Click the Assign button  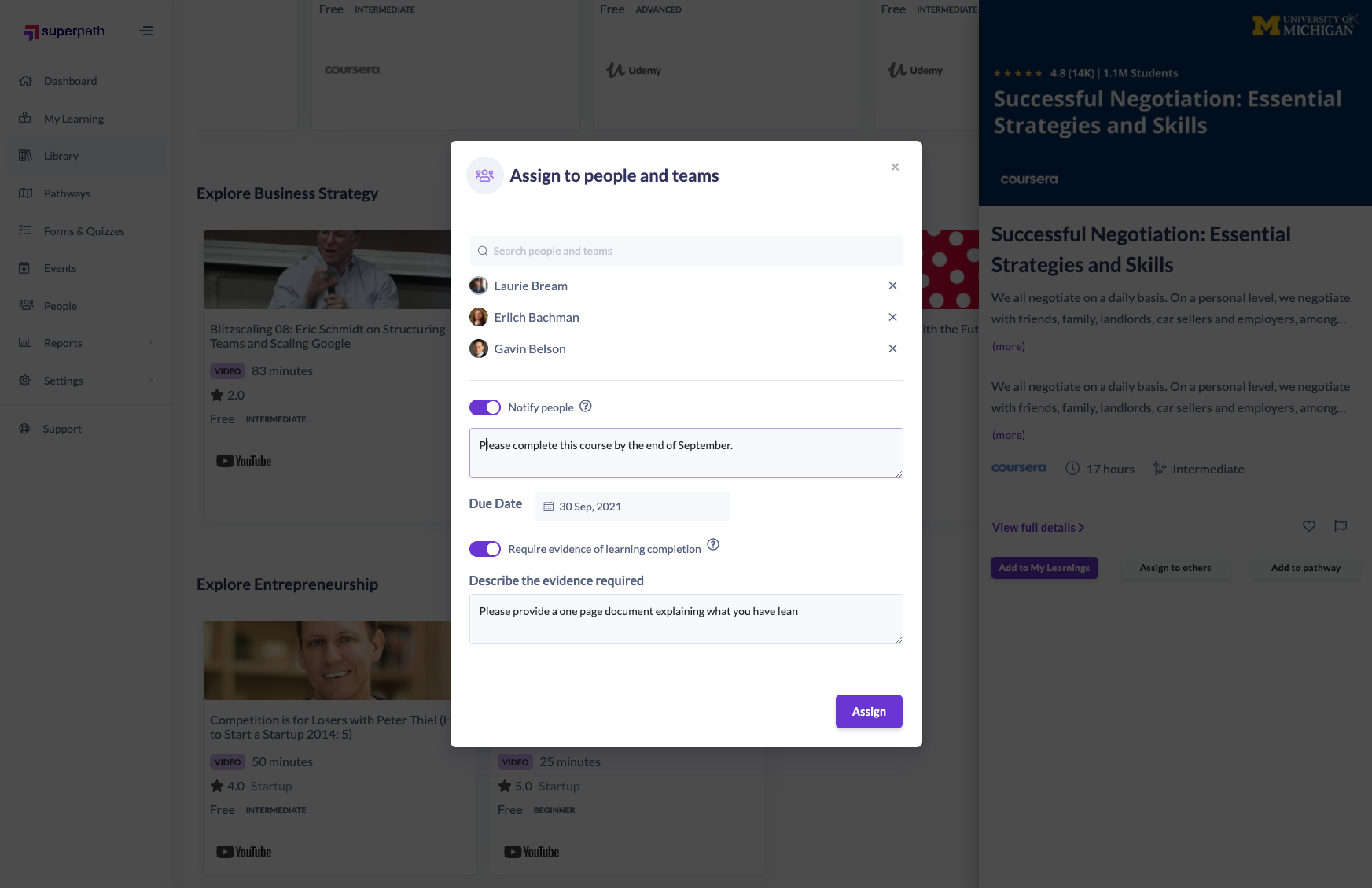tap(869, 711)
